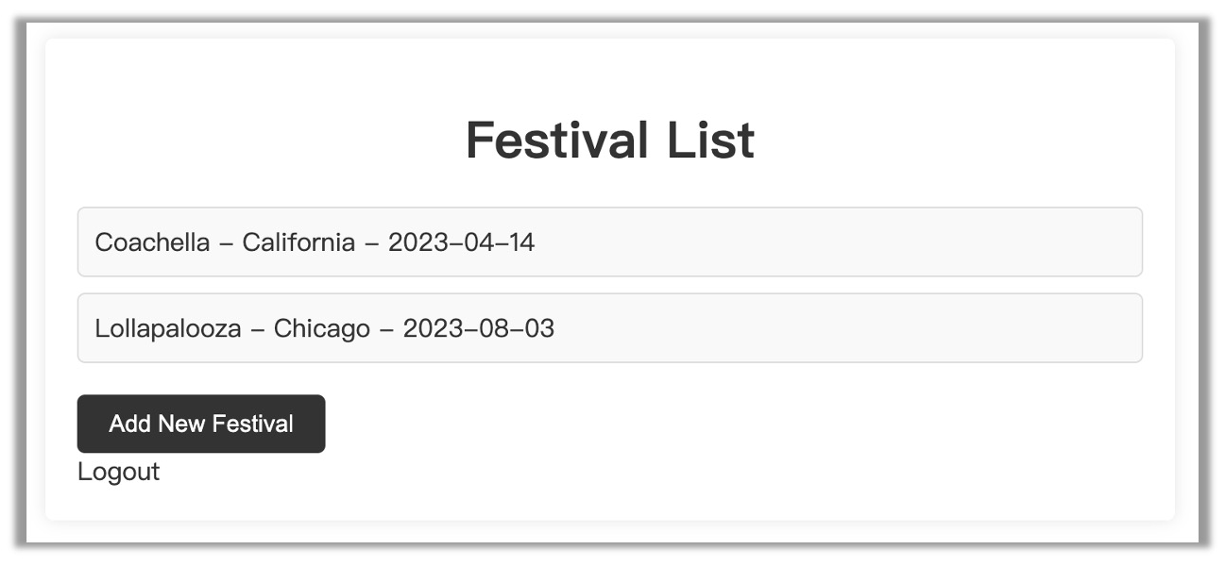Screen dimensions: 1226x566
Task: Log out using the Logout link
Action: point(118,471)
